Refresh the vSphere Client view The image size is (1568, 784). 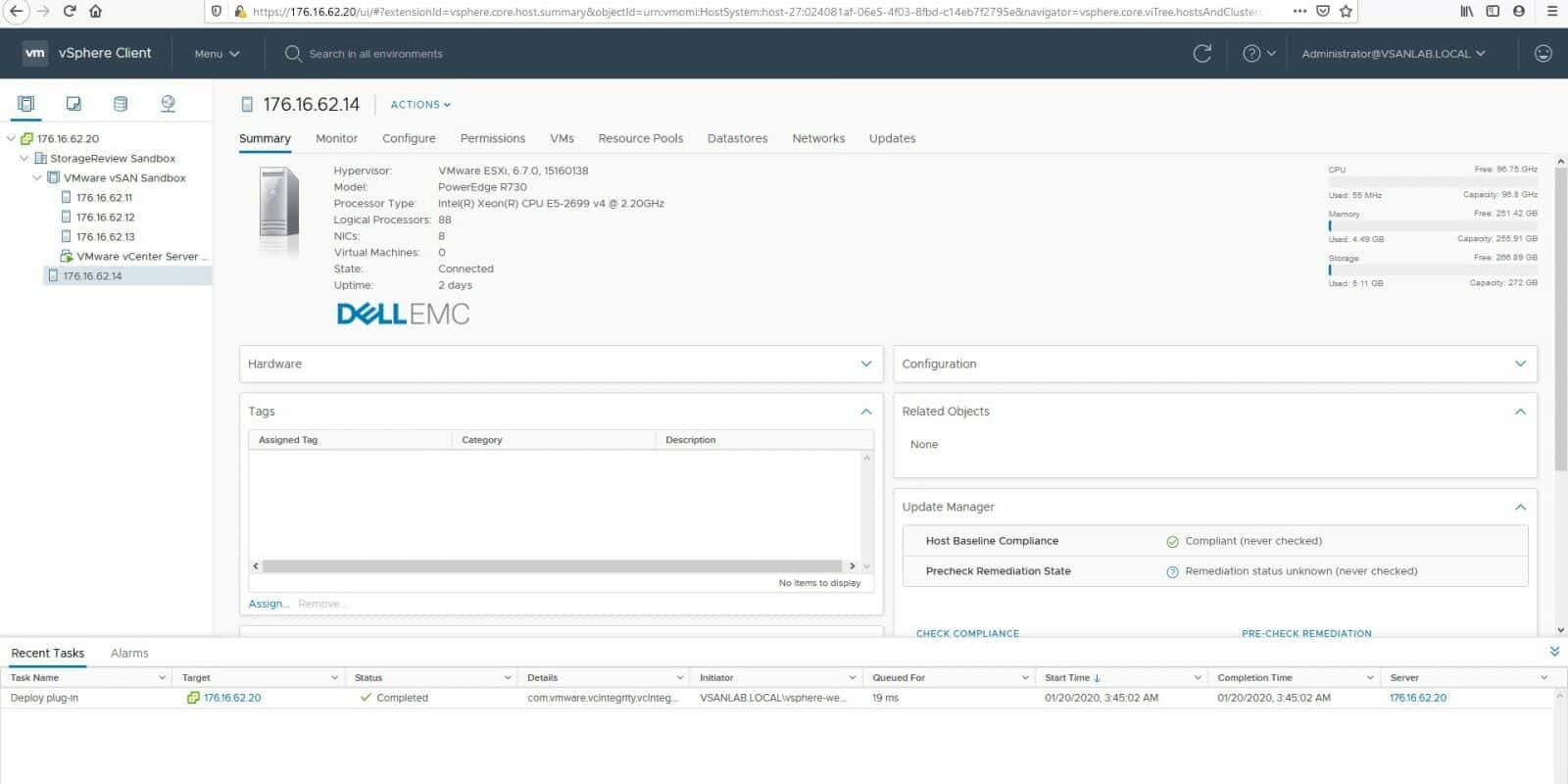[1202, 54]
